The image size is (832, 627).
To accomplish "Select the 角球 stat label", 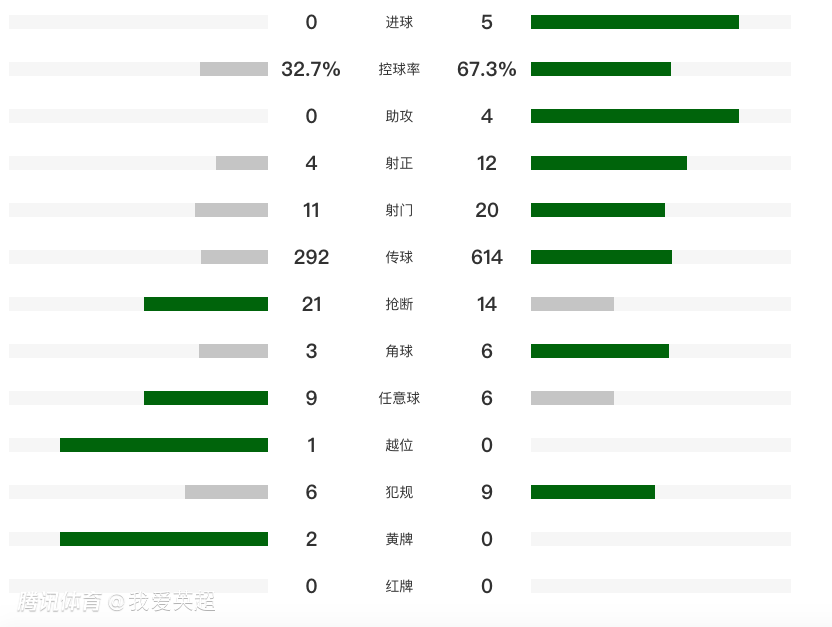I will click(399, 351).
